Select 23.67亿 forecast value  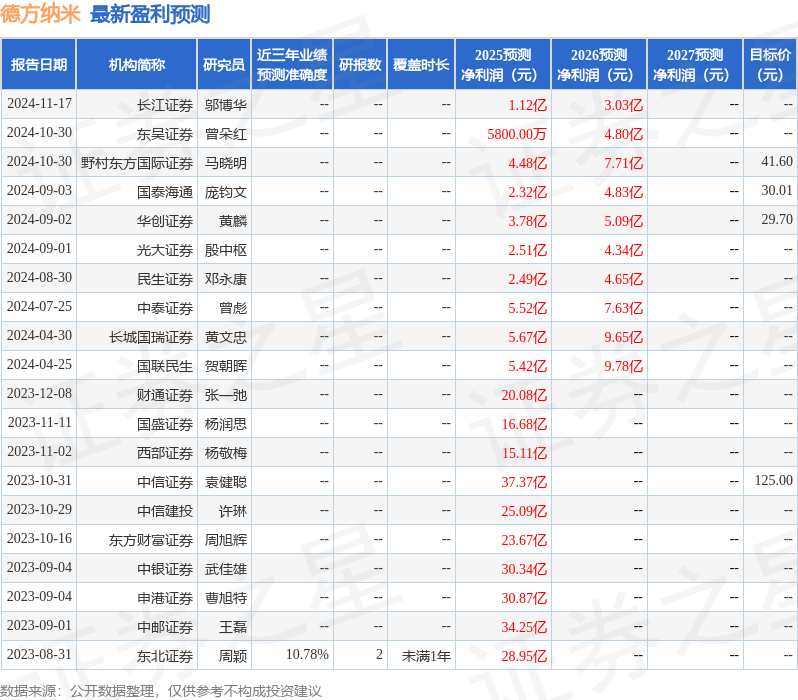524,541
